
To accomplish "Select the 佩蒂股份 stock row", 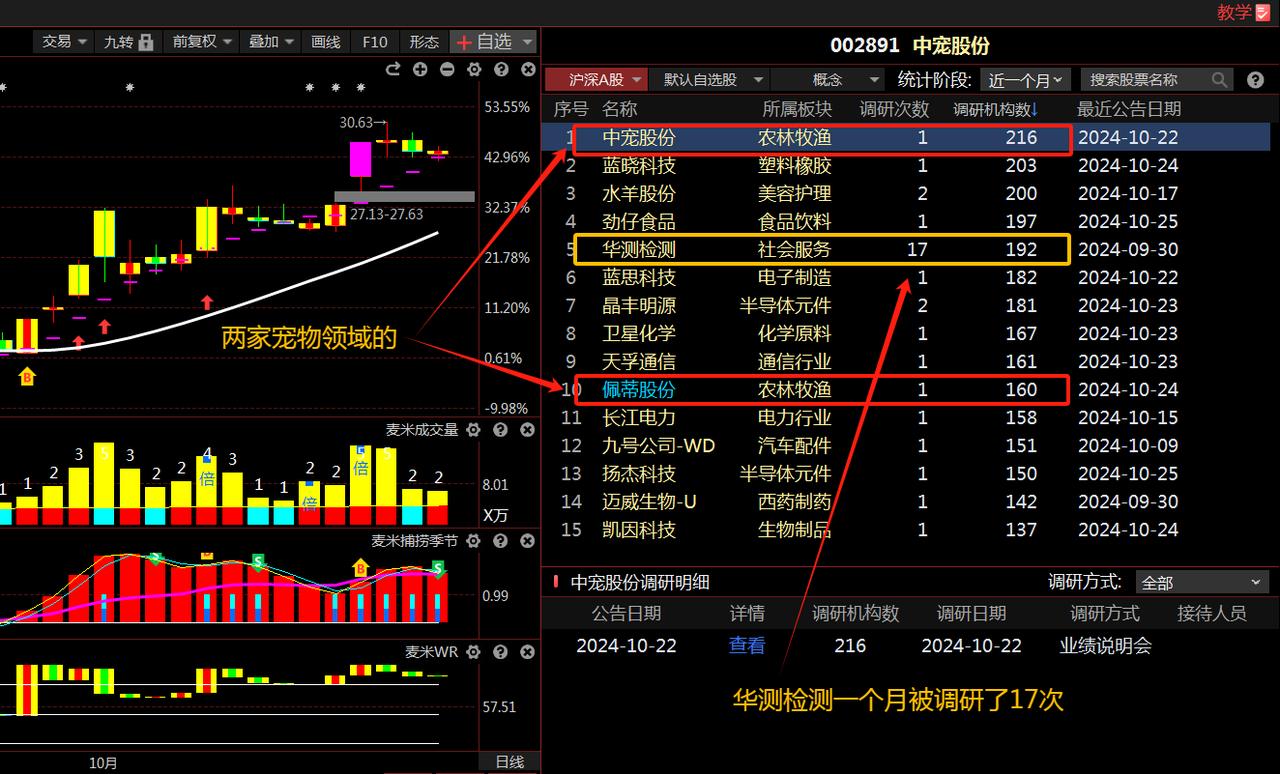I will tap(906, 390).
